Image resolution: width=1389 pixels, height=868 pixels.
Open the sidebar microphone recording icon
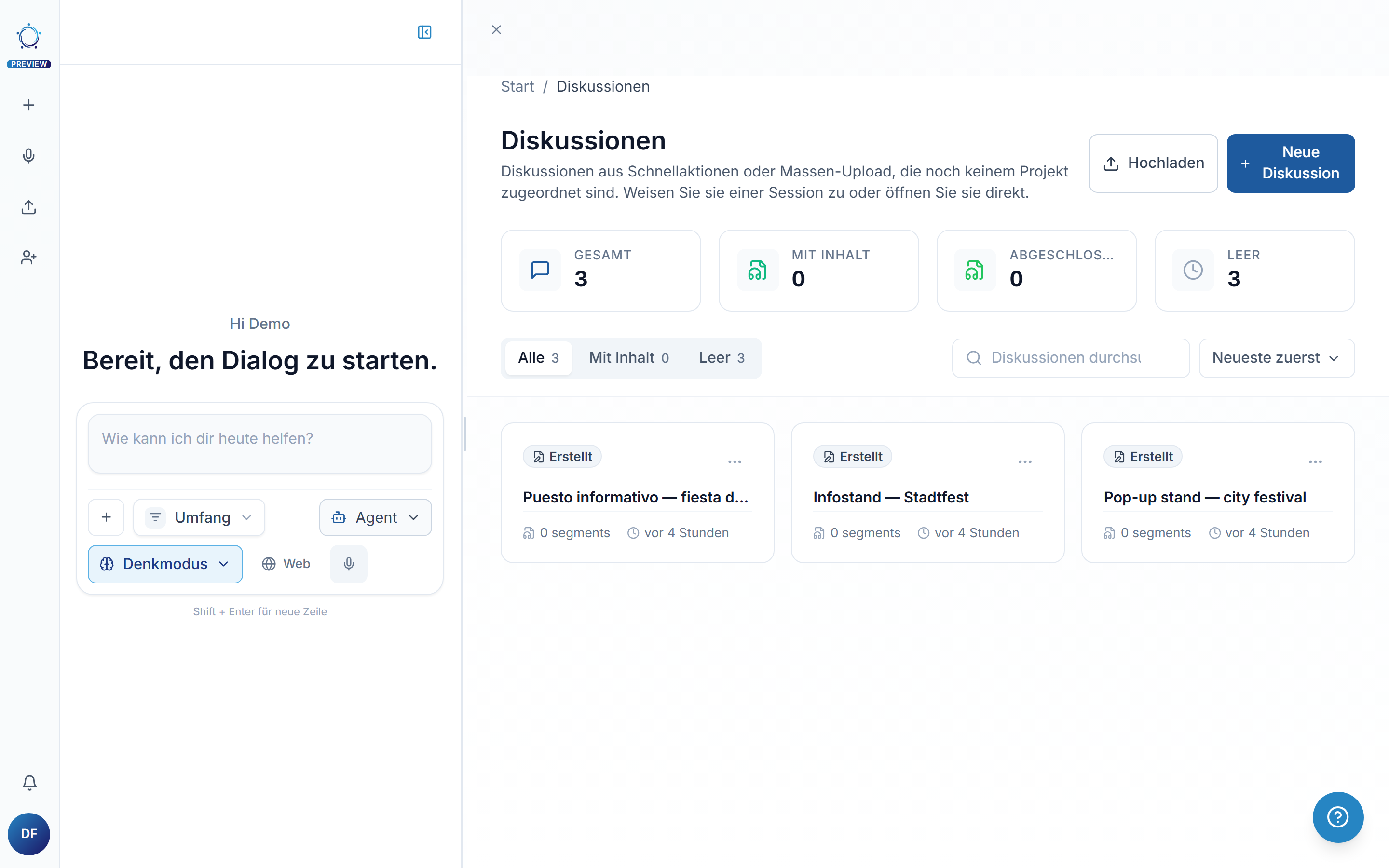click(x=29, y=156)
